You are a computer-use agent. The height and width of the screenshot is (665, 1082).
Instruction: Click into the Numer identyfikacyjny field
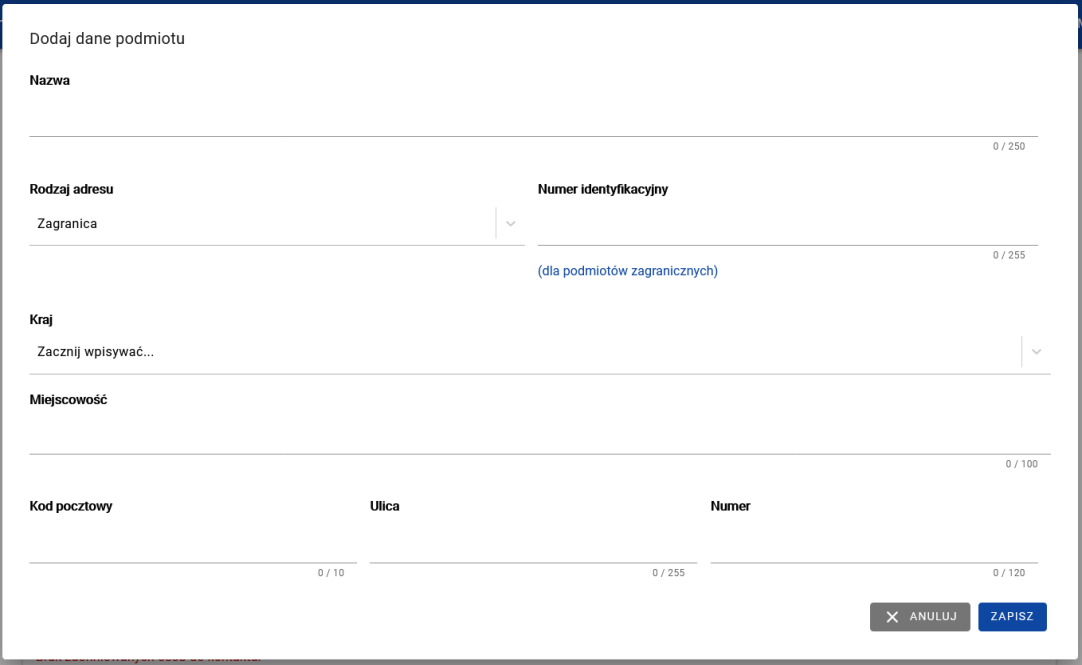pos(787,228)
